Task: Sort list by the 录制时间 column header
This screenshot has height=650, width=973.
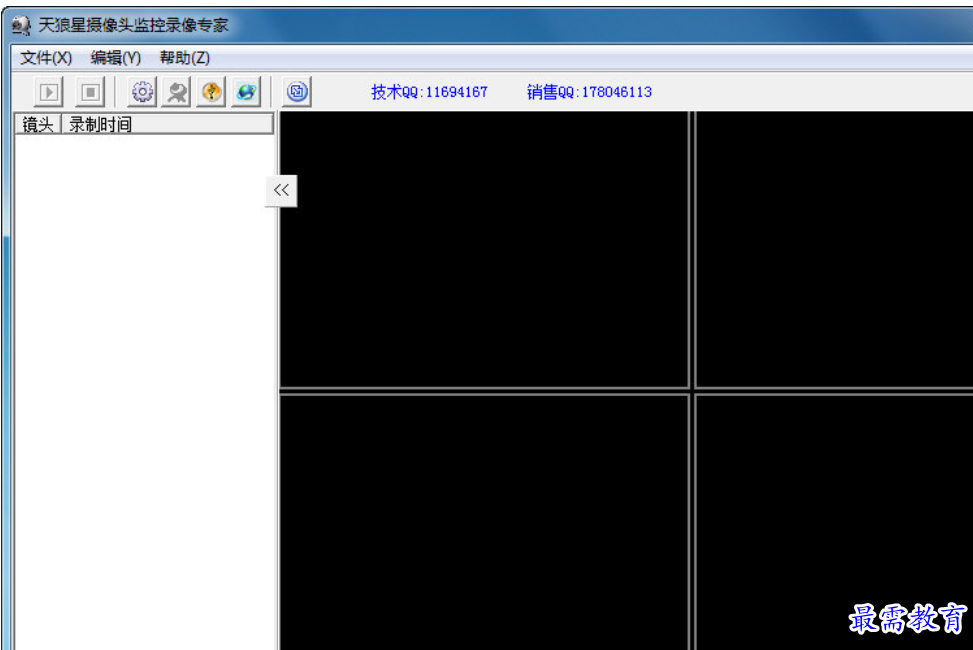Action: click(x=167, y=124)
